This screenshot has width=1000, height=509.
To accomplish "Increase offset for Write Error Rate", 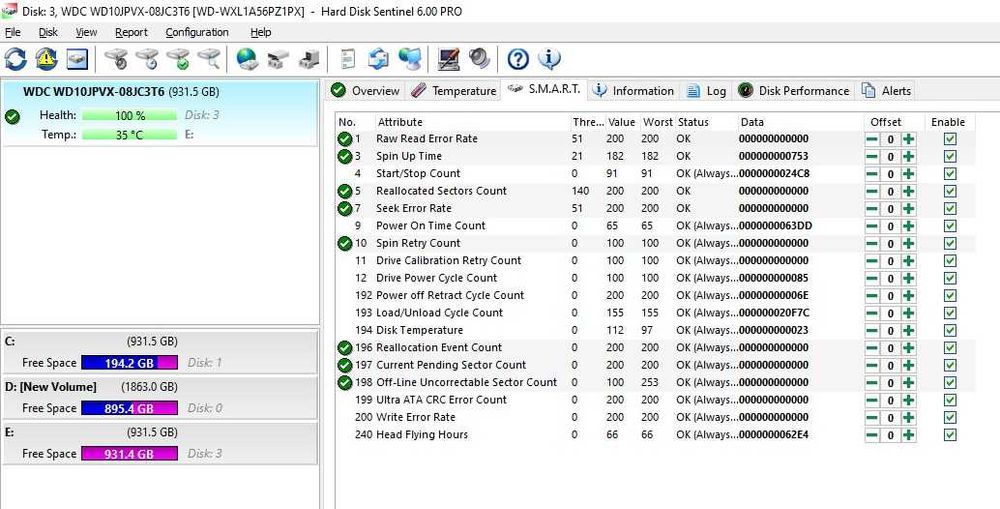I will 909,417.
